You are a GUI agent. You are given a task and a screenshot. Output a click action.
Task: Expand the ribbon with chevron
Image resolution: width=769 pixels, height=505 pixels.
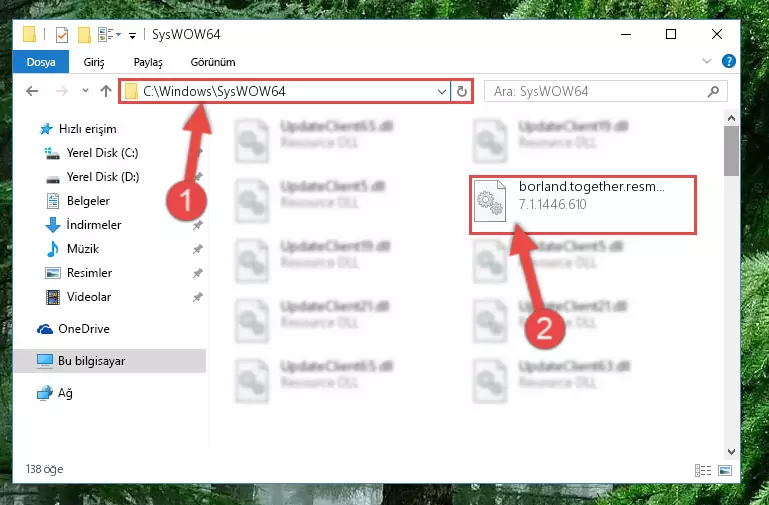pos(707,61)
